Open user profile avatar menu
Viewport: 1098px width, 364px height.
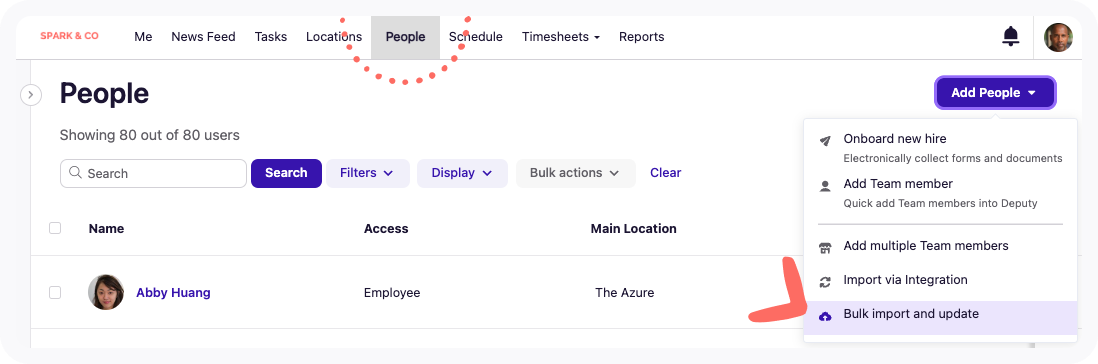click(x=1058, y=37)
